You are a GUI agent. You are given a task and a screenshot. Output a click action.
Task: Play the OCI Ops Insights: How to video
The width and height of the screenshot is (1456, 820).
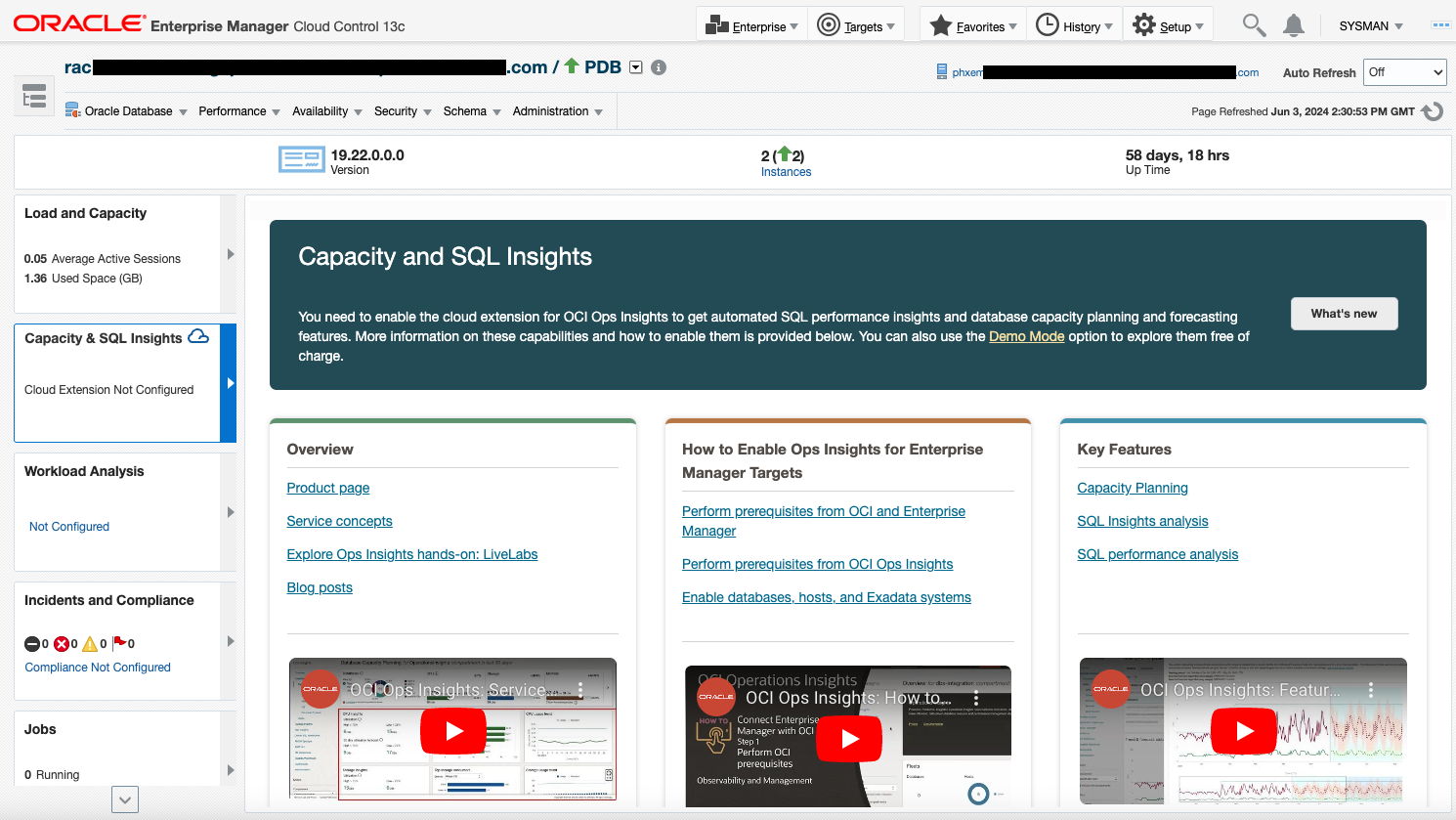pyautogui.click(x=849, y=739)
